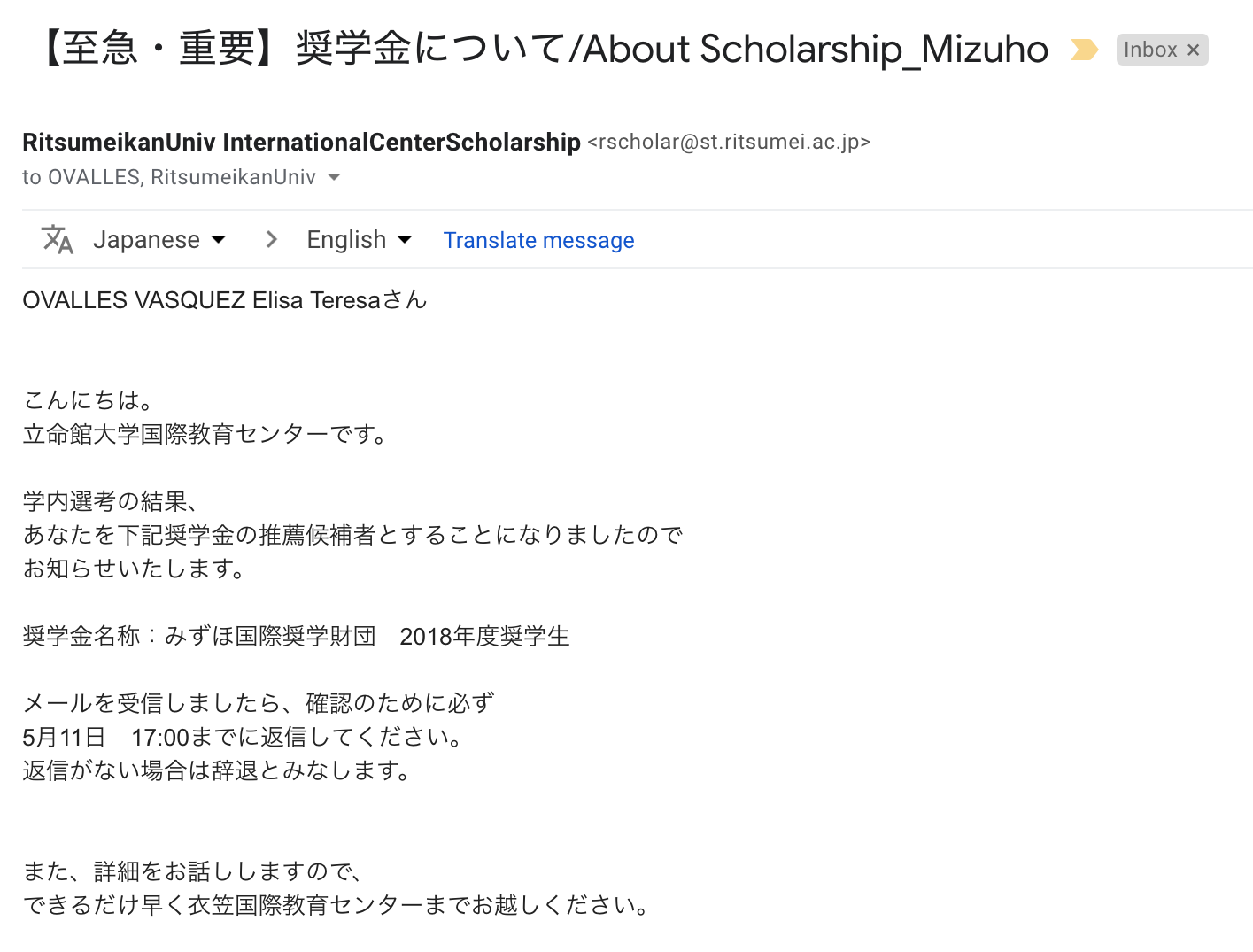Click the Translate message link
The image size is (1253, 952).
[538, 240]
